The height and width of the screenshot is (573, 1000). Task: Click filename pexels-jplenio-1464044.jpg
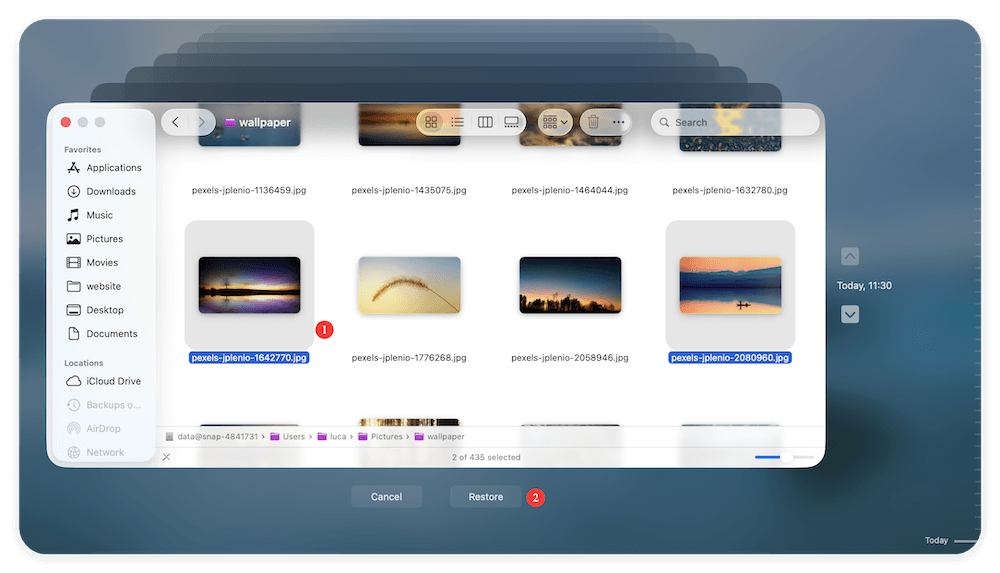(x=570, y=190)
